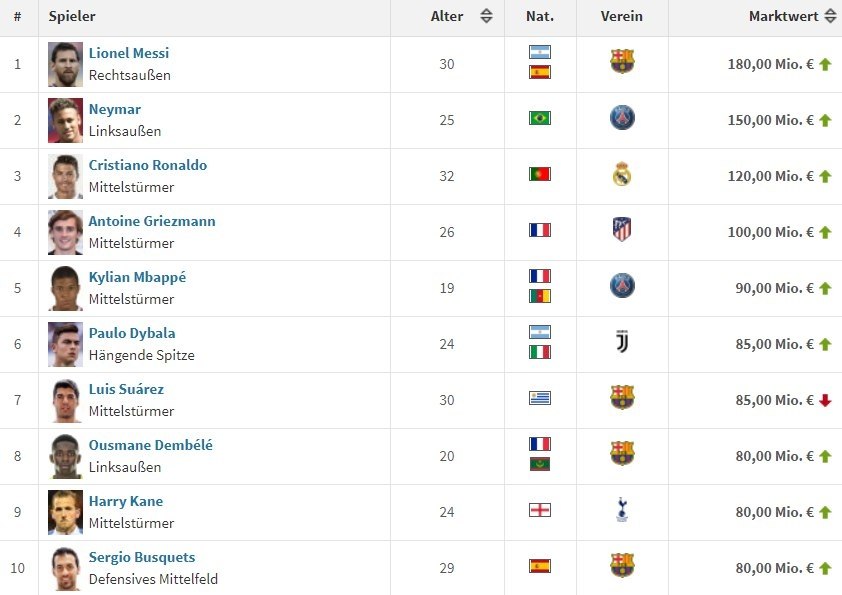Sort table by Marktwert column arrows
Screen dimensions: 842x595
coord(830,16)
